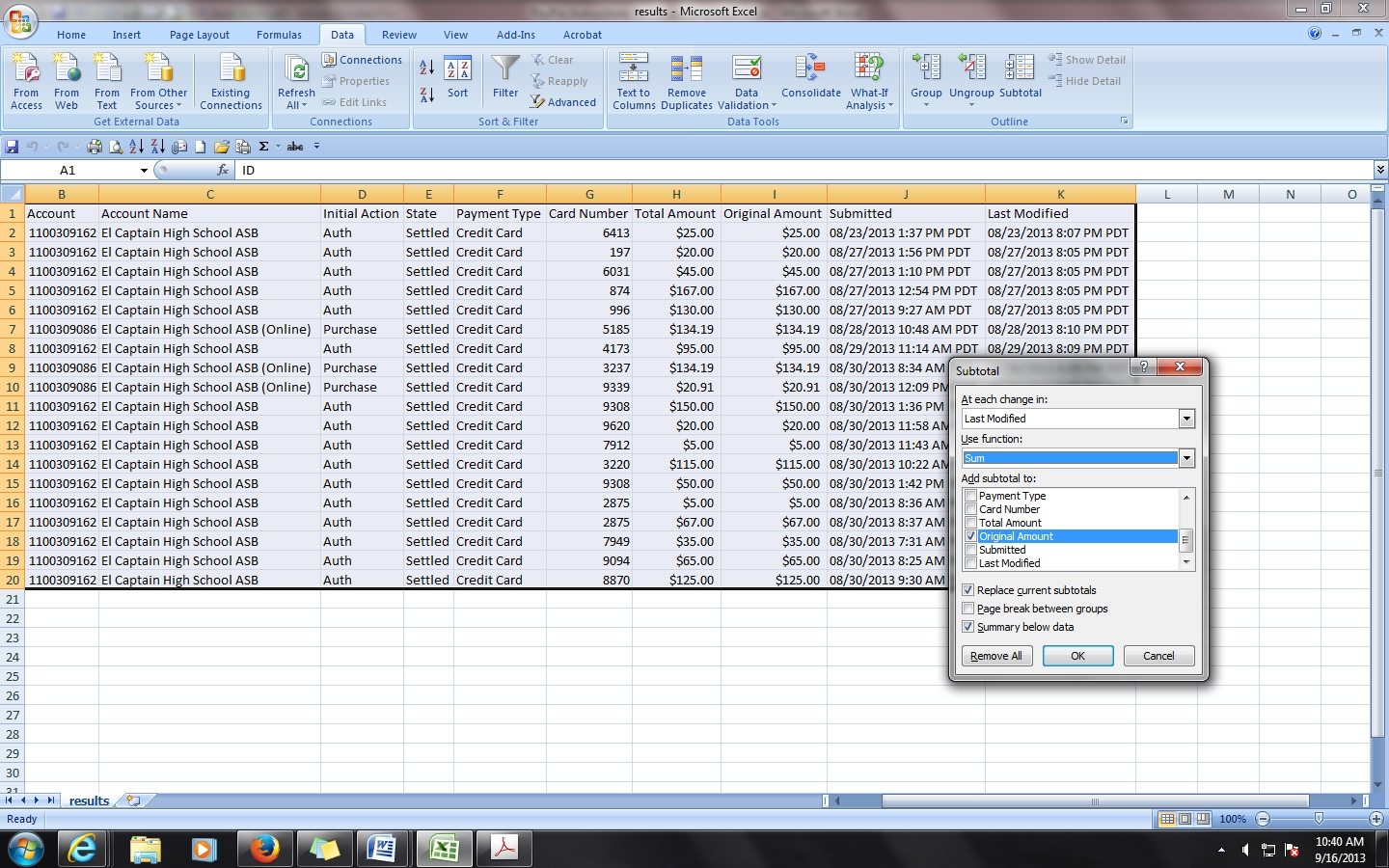Click the From Text import icon
Viewport: 1389px width, 868px height.
(x=107, y=81)
